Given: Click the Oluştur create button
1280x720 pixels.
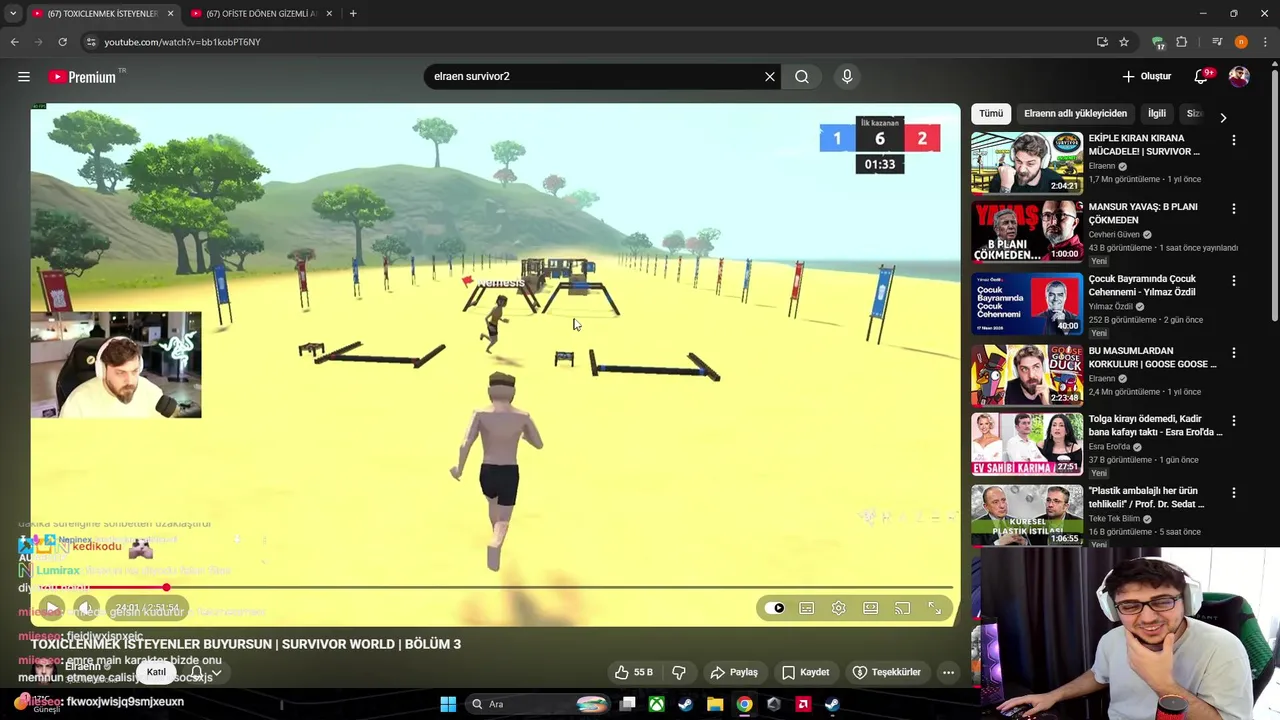Looking at the screenshot, I should point(1147,76).
